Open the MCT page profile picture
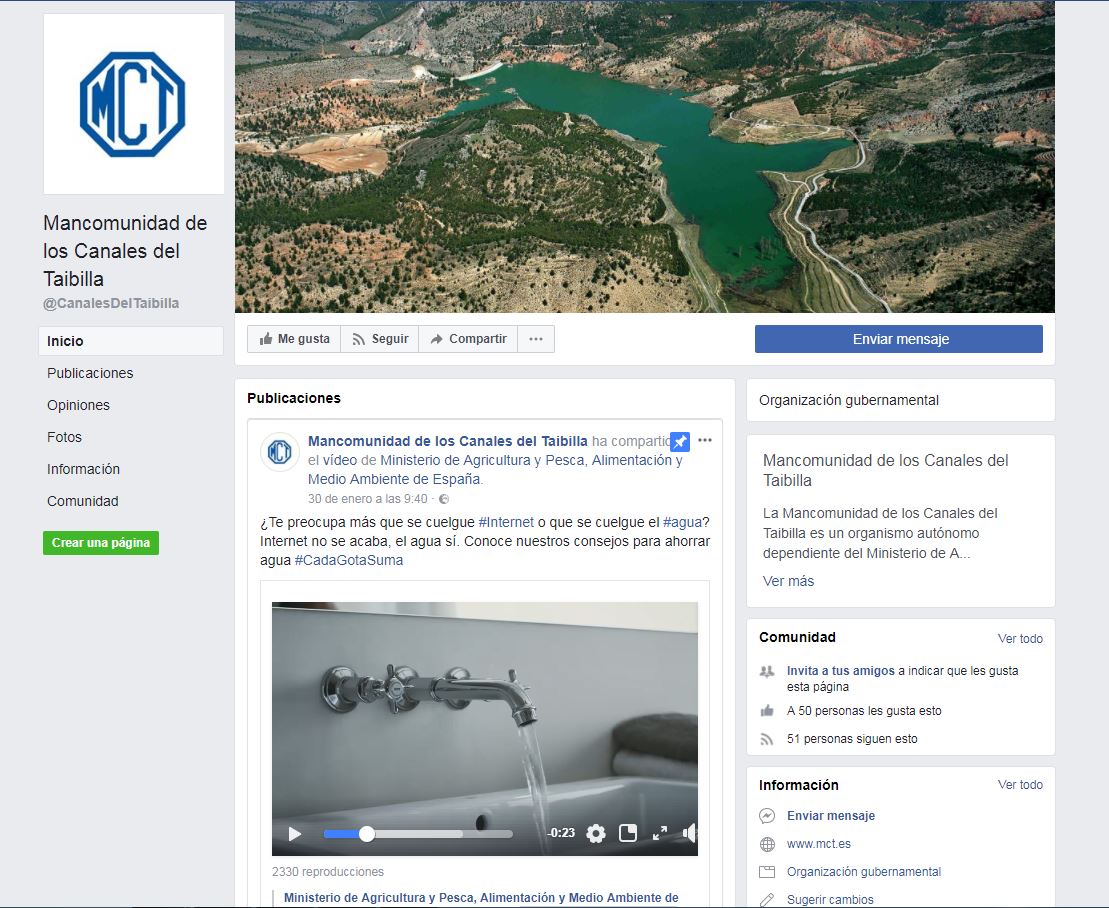This screenshot has width=1109, height=908. pyautogui.click(x=134, y=104)
